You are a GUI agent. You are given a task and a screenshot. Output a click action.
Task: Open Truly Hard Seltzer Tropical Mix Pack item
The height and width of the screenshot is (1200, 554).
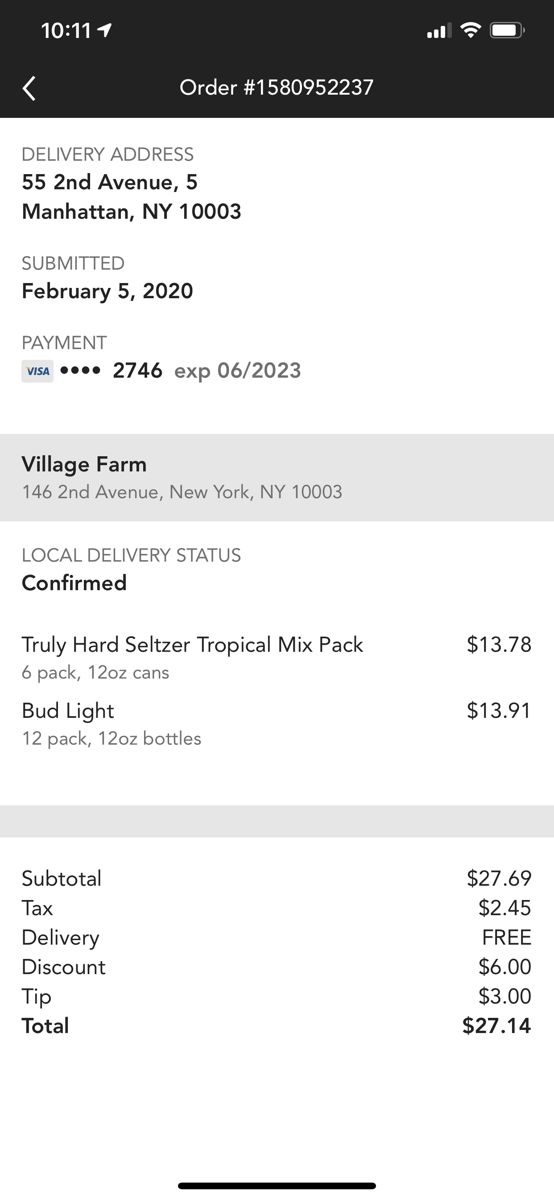277,657
